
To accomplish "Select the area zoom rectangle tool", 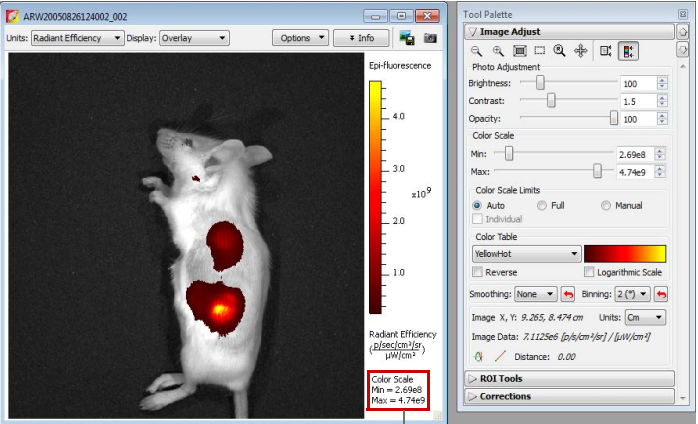I will (x=539, y=51).
